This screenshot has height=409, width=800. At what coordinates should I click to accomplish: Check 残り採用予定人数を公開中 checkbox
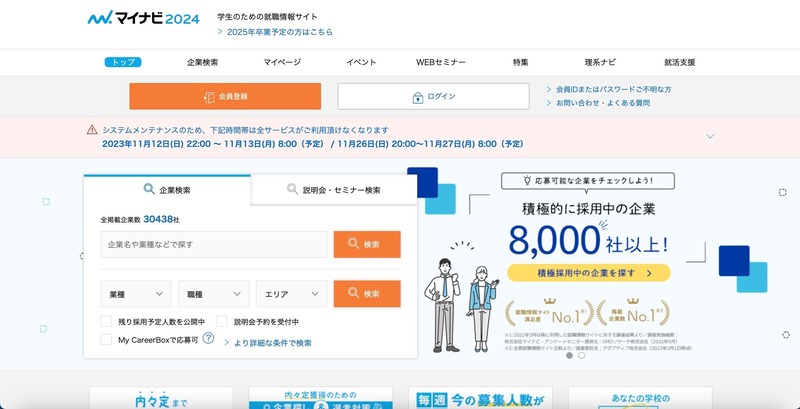tap(107, 322)
